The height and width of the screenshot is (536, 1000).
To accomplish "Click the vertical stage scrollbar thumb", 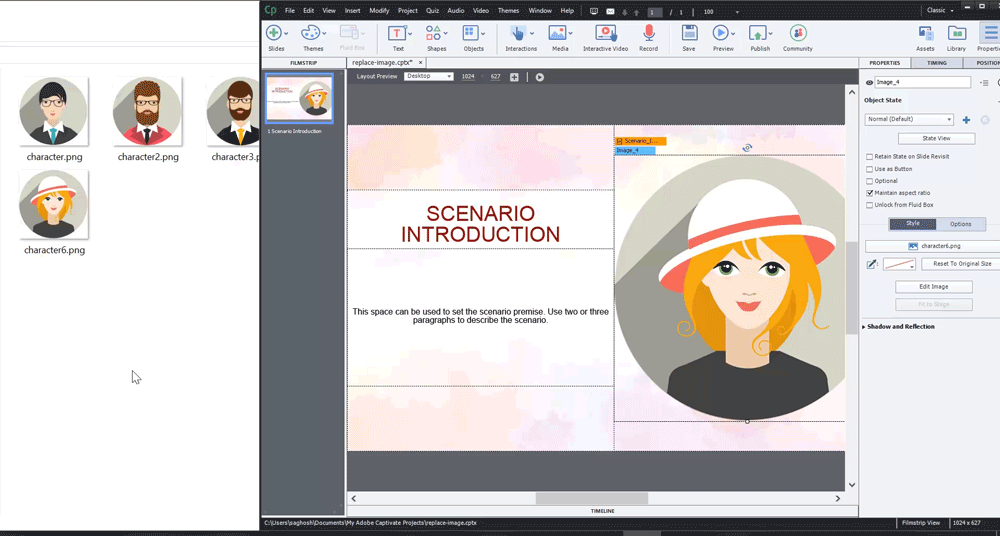I will click(851, 288).
